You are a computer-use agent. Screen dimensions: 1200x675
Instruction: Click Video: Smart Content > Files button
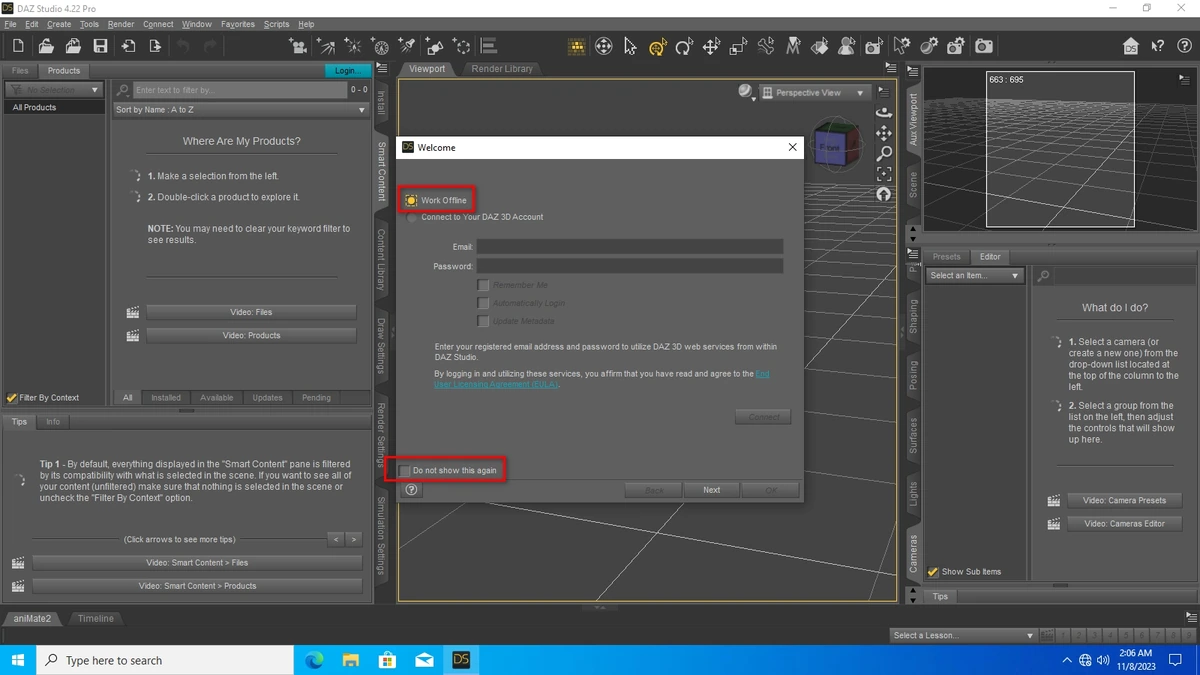pos(197,563)
